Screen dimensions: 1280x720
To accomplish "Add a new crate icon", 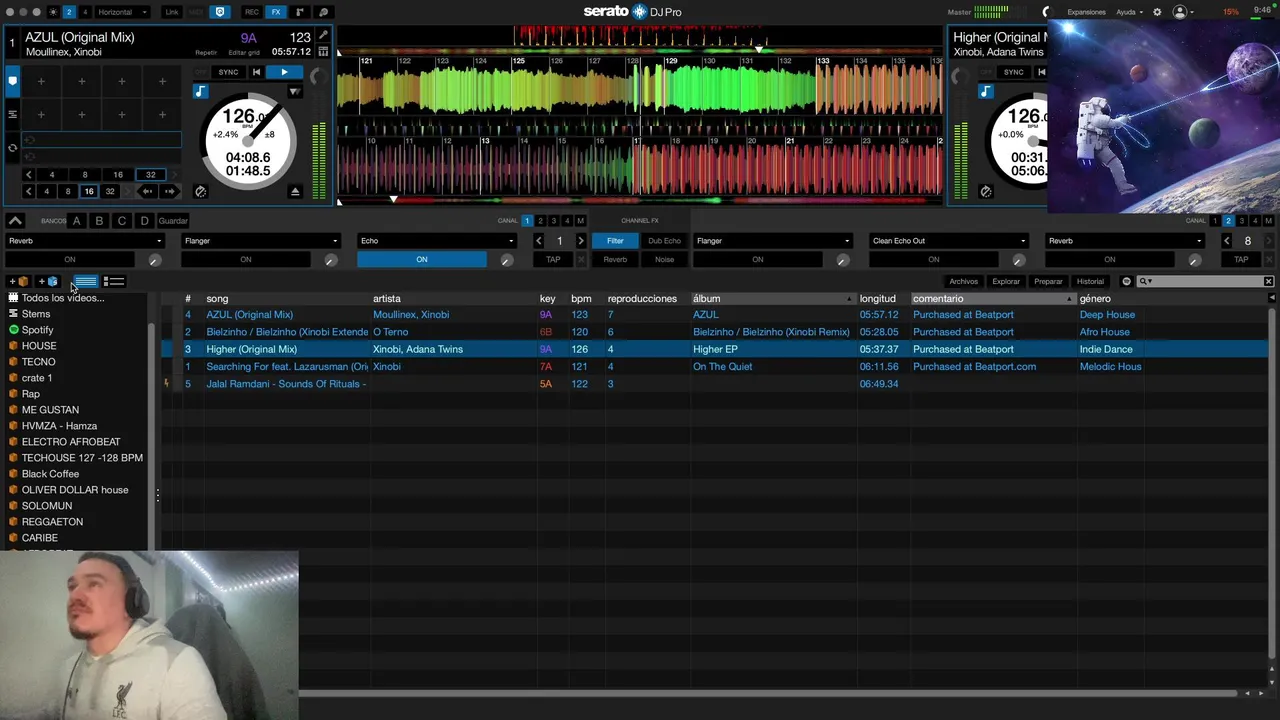I will tap(19, 282).
